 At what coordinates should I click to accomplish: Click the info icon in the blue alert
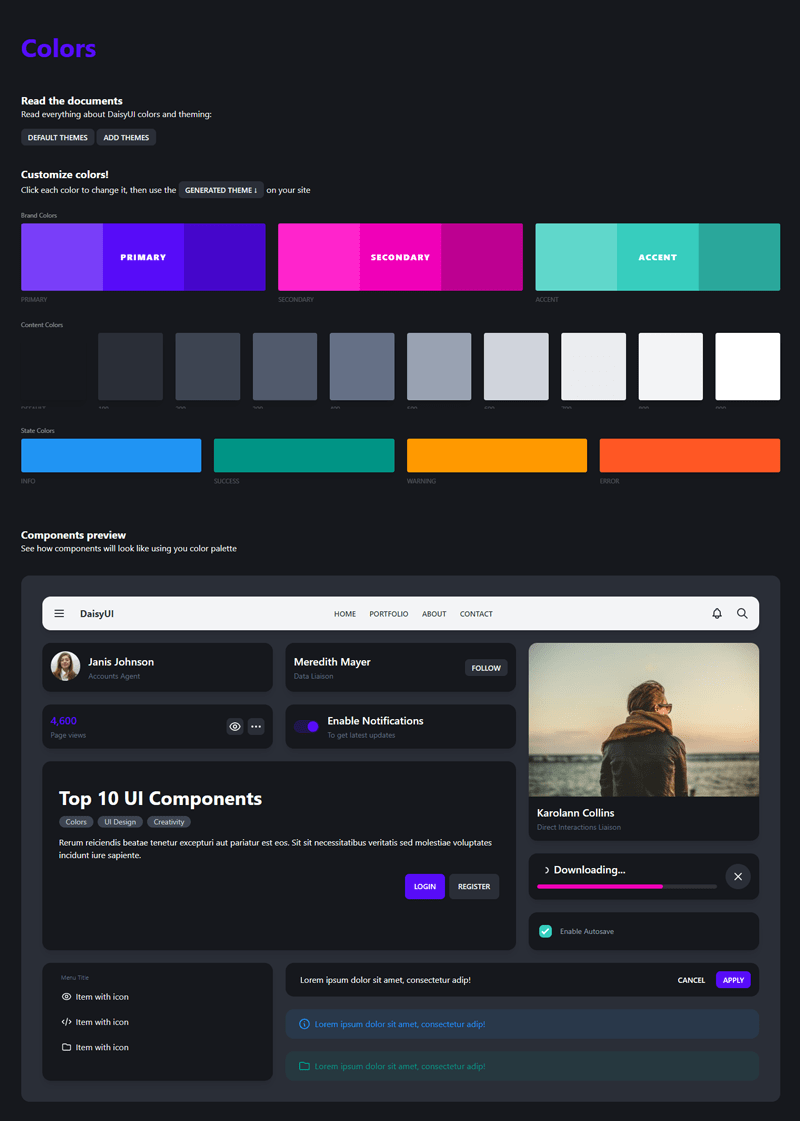point(304,1022)
